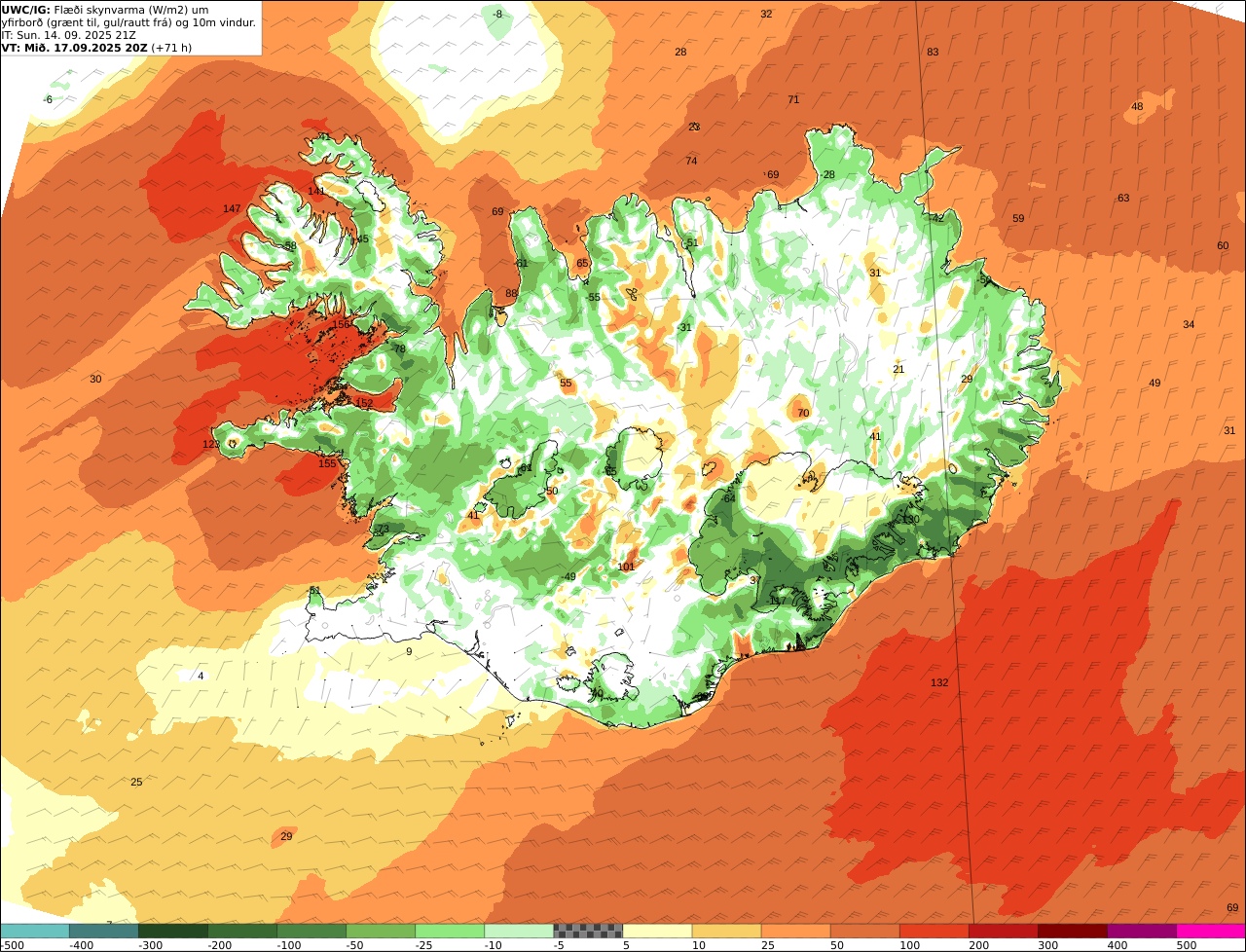Click the title text 'UWC/IG: Flæði skynvarma (W/m2) um'
This screenshot has height=952, width=1246.
[x=105, y=10]
